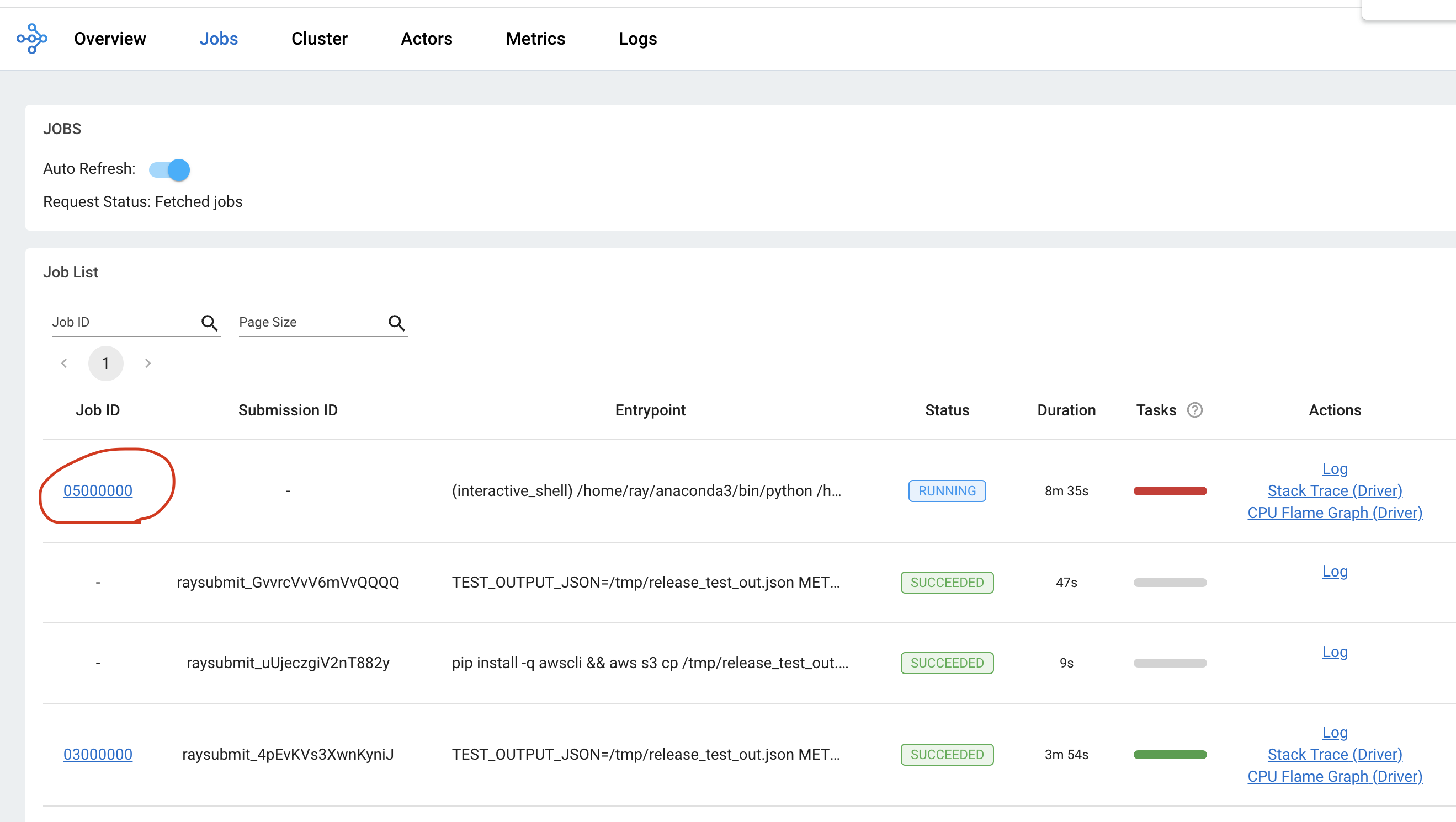Click the Tasks help question mark icon
The height and width of the screenshot is (822, 1456).
coord(1194,410)
